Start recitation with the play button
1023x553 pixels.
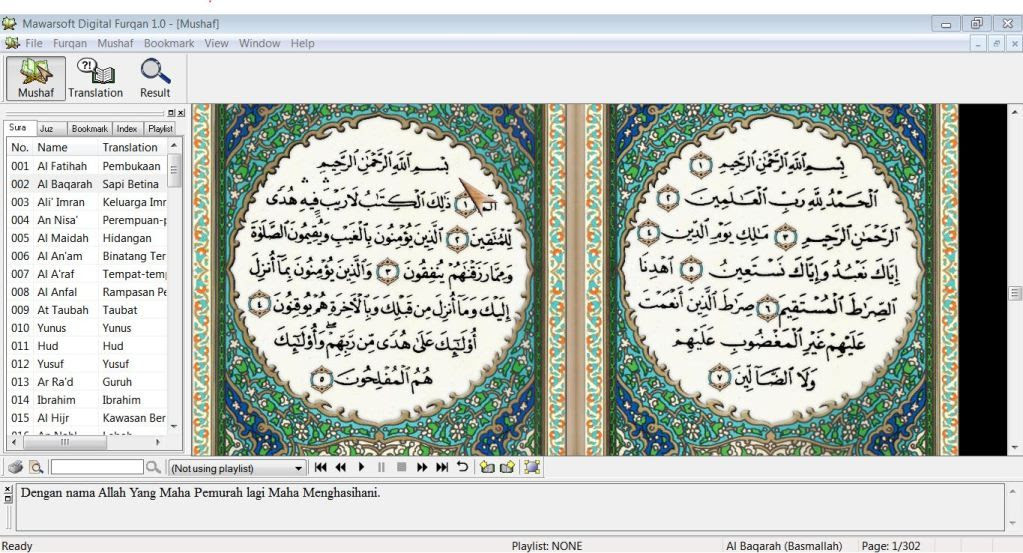coord(361,467)
